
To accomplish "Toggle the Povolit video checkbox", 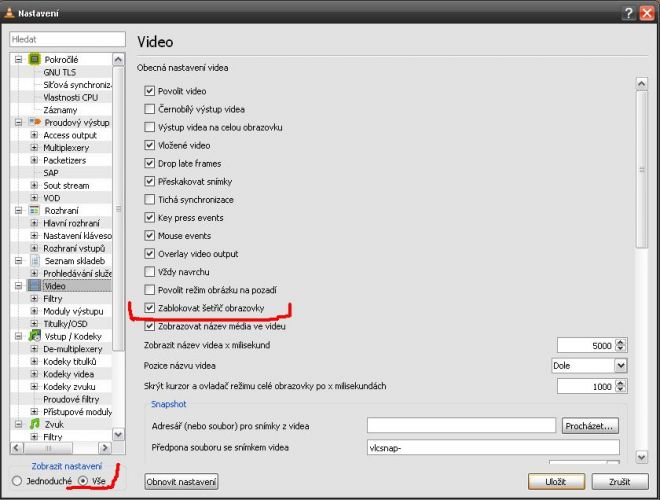I will [149, 91].
